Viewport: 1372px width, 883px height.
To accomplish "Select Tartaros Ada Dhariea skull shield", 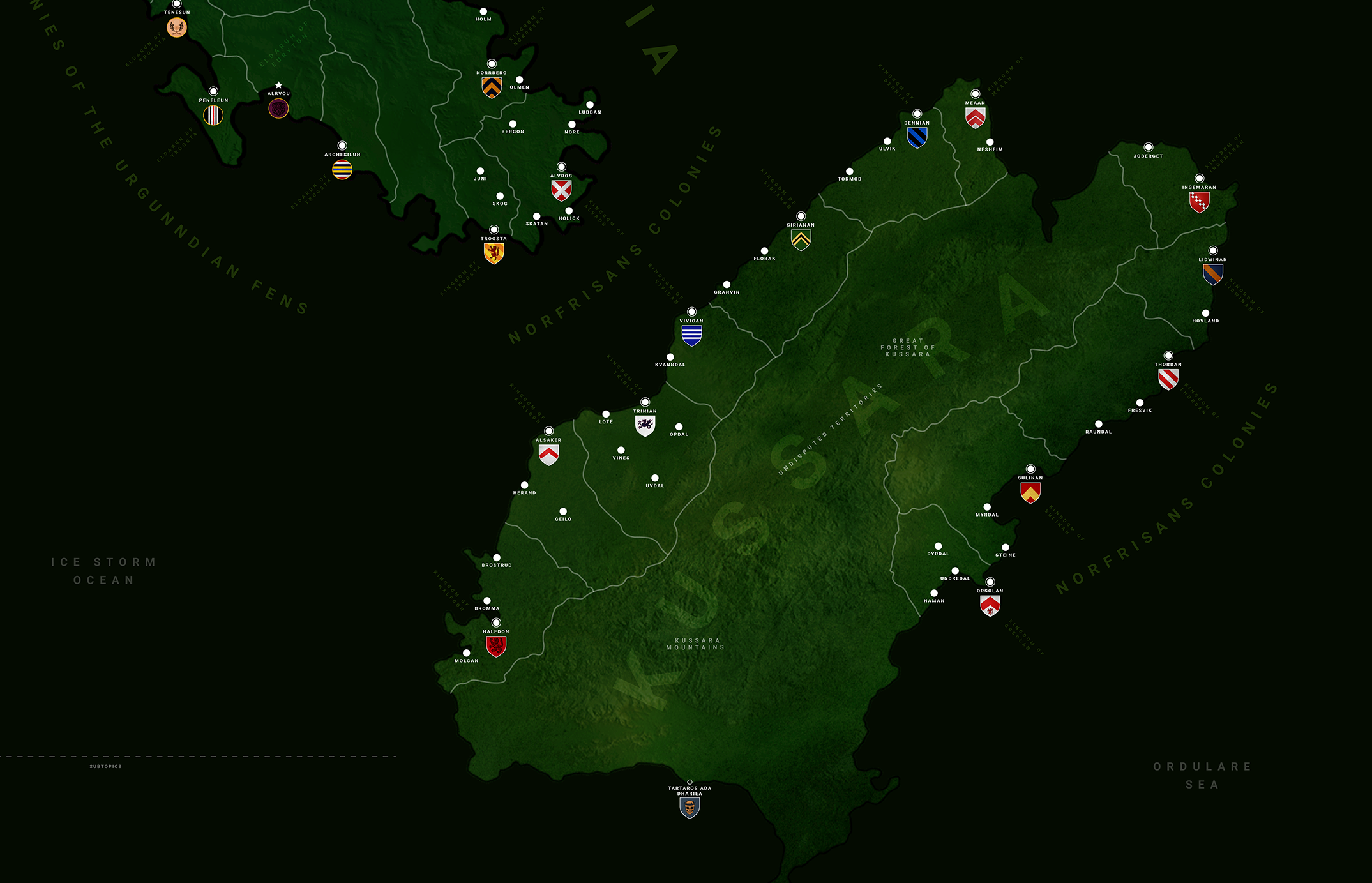I will pyautogui.click(x=690, y=808).
